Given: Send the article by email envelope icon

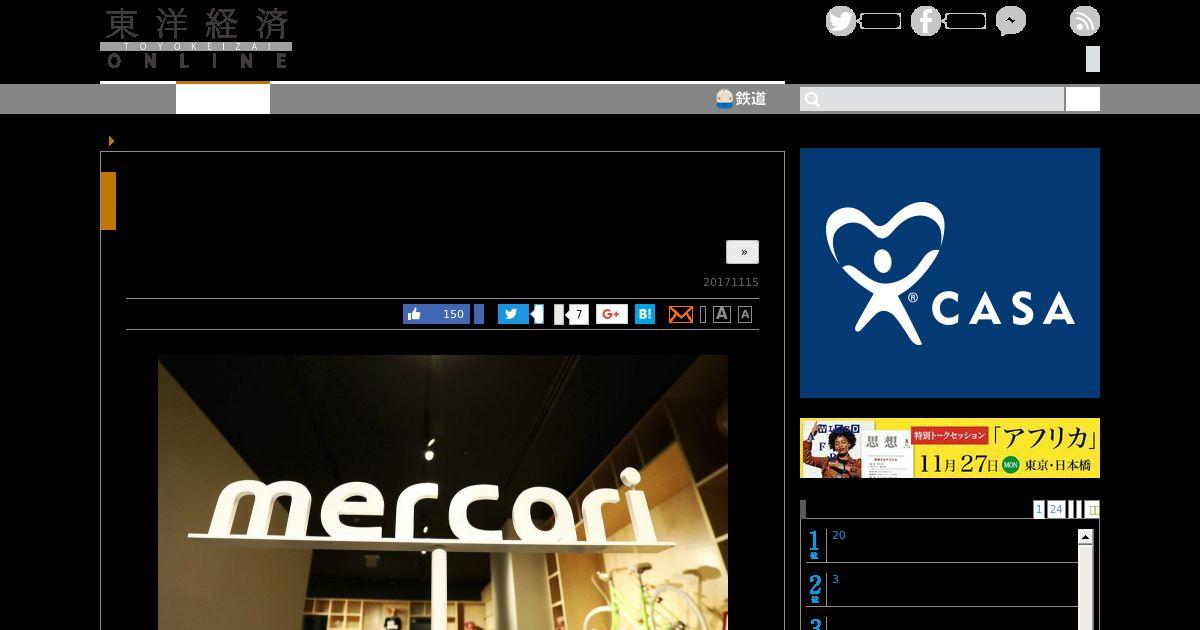Looking at the screenshot, I should coord(680,314).
